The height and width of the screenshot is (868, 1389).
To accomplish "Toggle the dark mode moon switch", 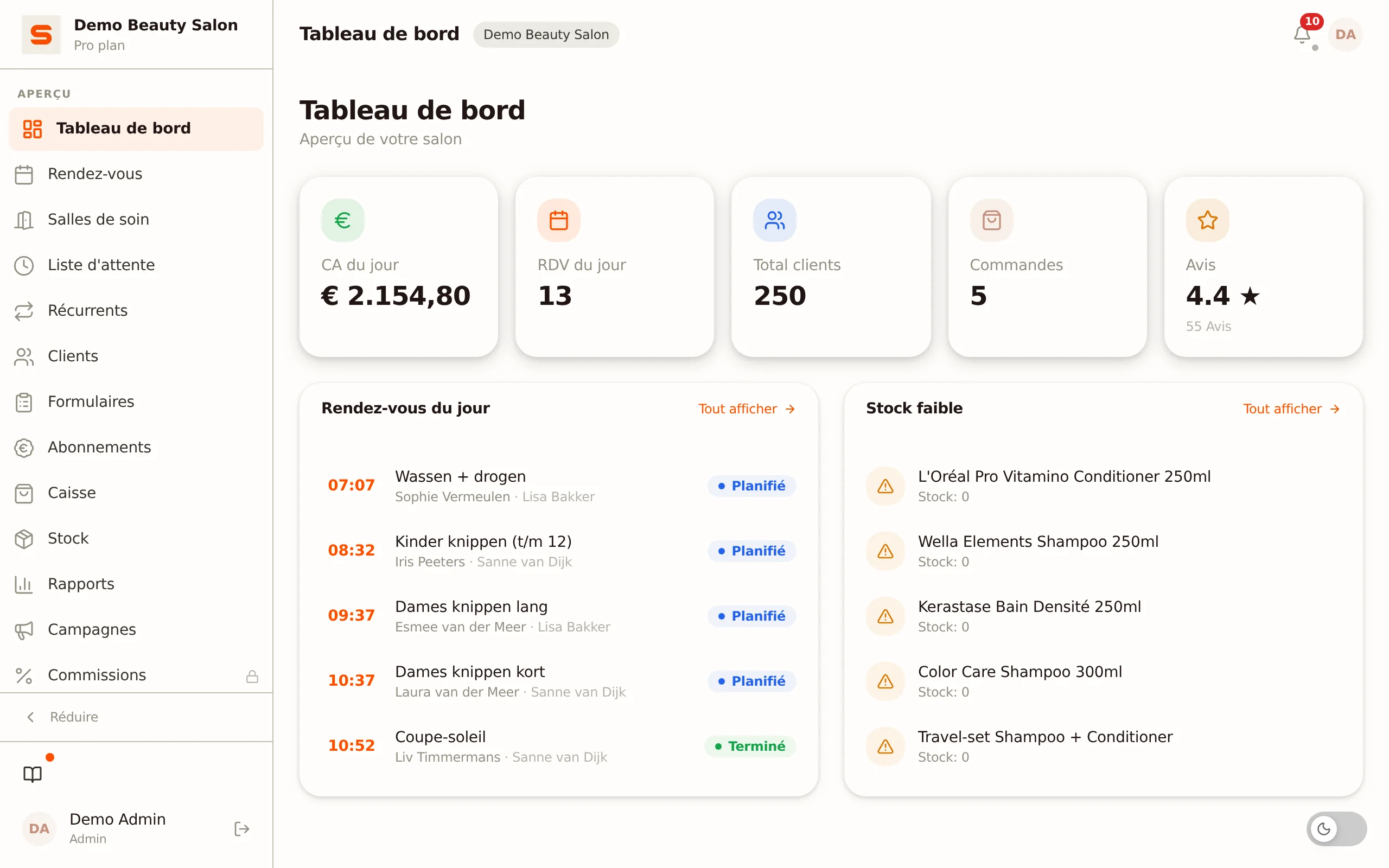I will [x=1336, y=828].
